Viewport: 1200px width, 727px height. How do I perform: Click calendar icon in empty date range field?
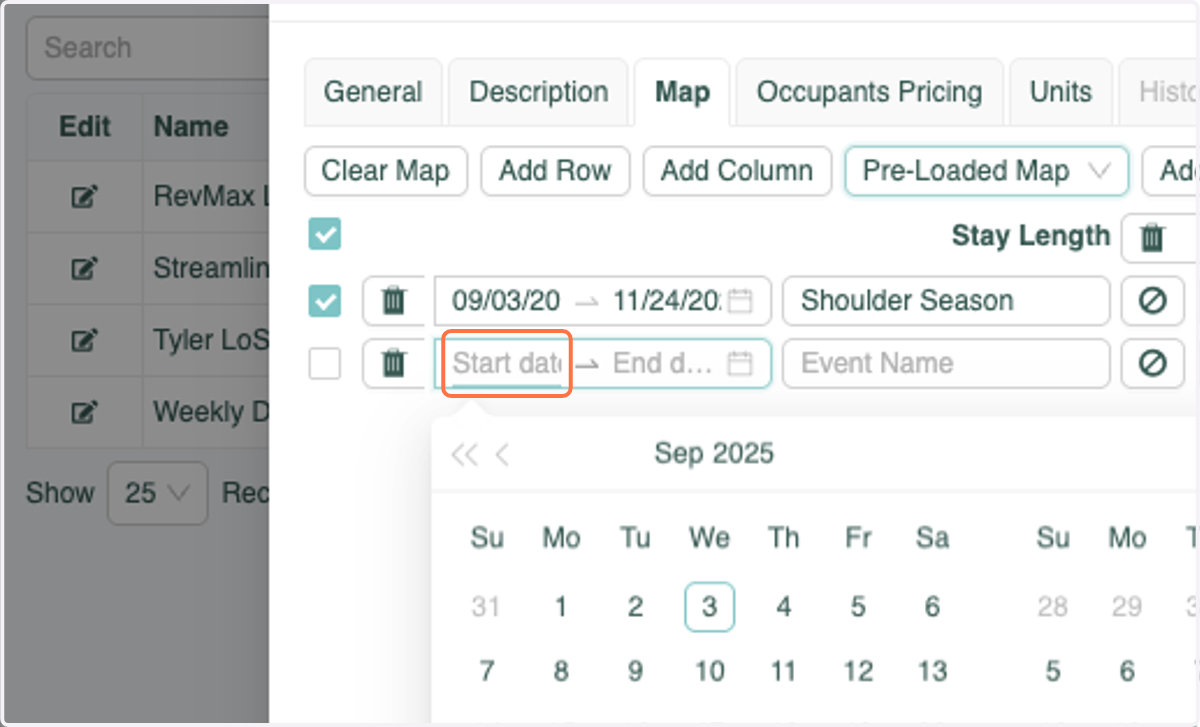point(739,364)
